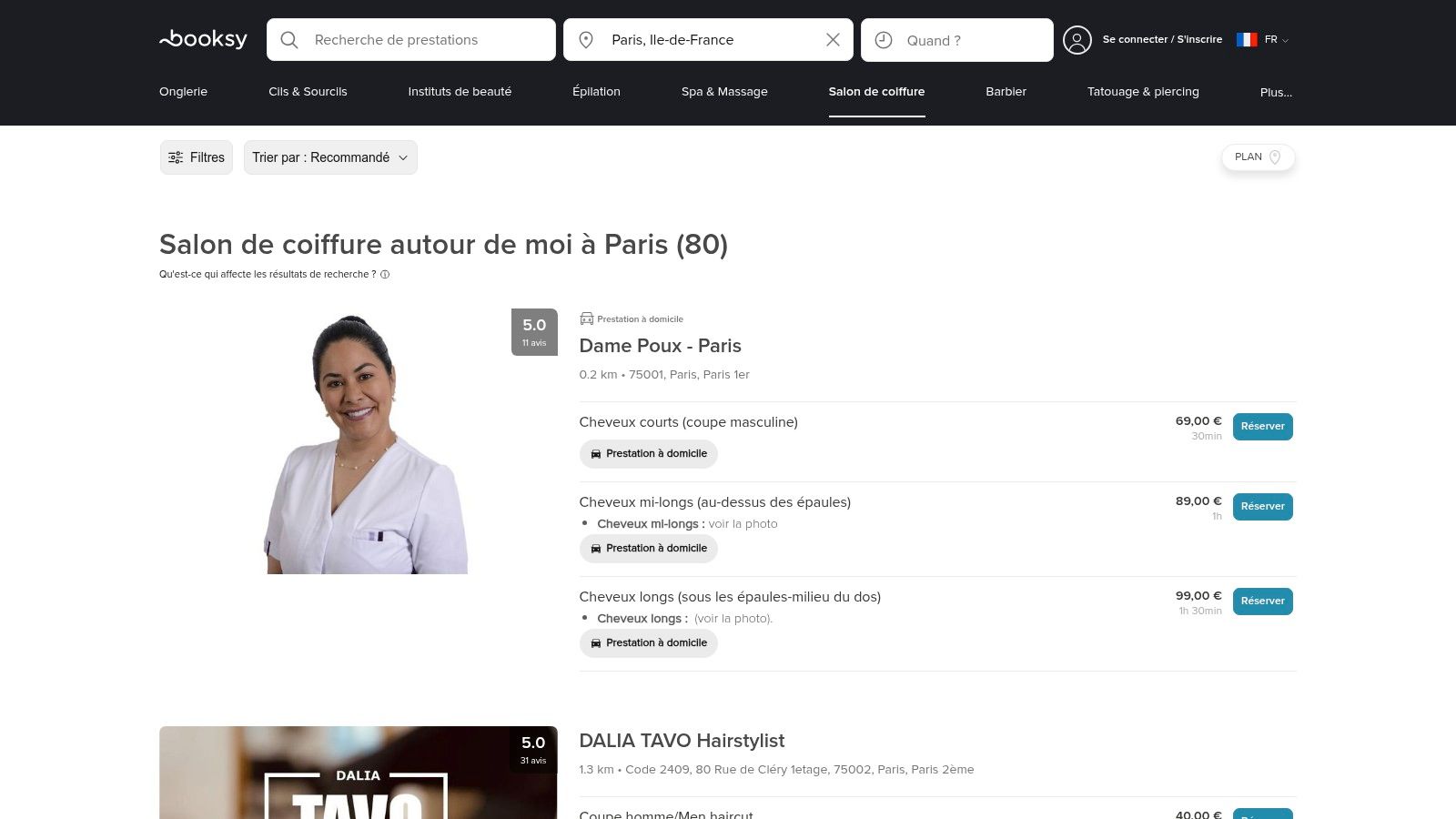The image size is (1456, 819).
Task: Click Réserver for Cheveux courts
Action: 1262,427
